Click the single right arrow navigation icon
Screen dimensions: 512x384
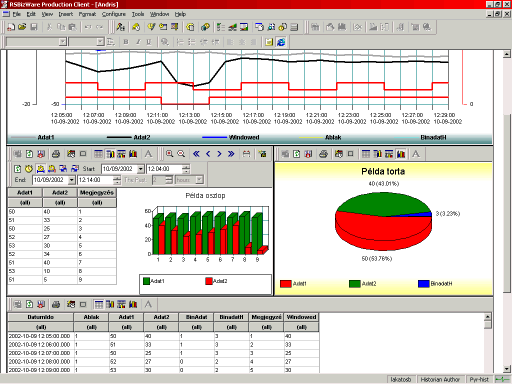[219, 154]
